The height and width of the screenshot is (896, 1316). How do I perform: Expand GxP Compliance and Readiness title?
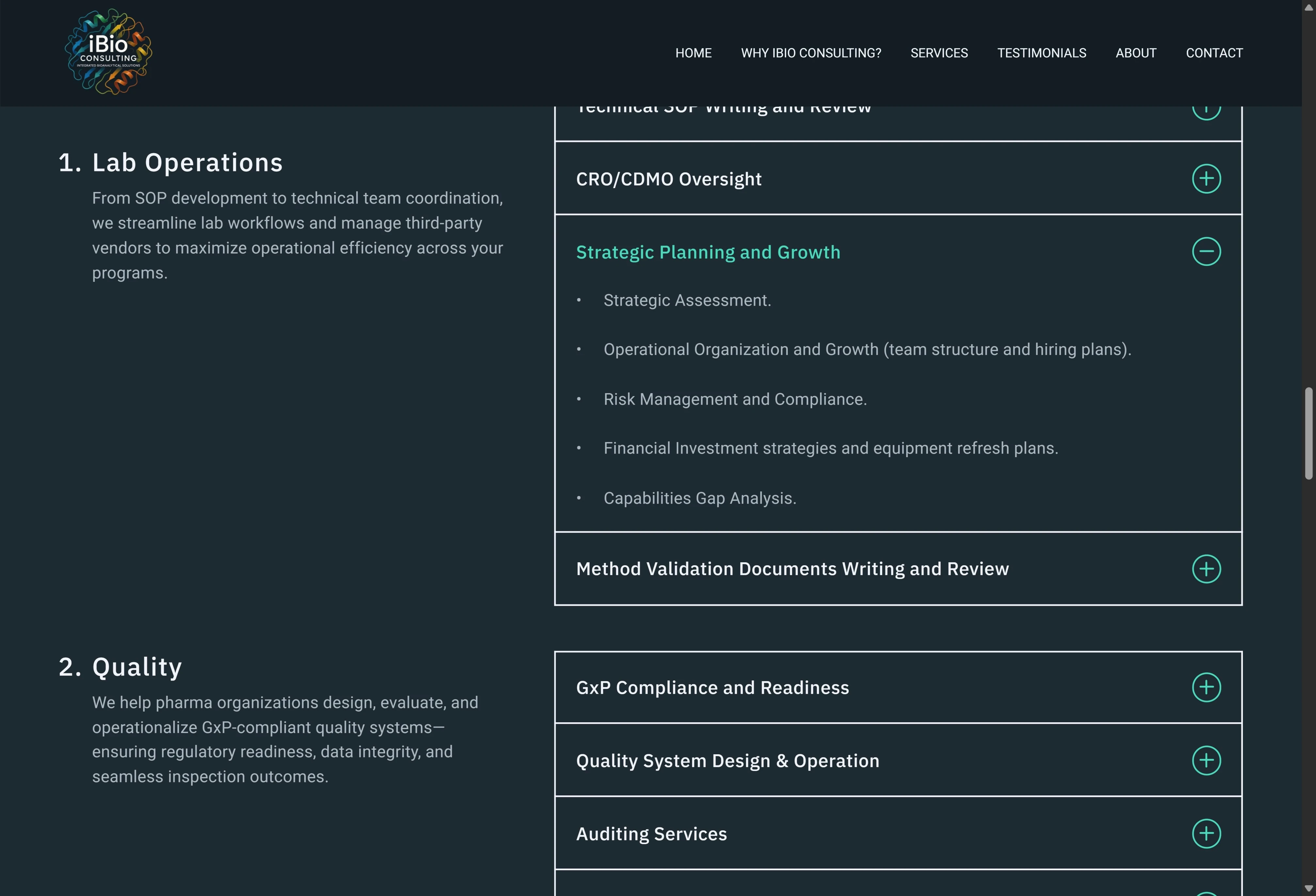(712, 688)
